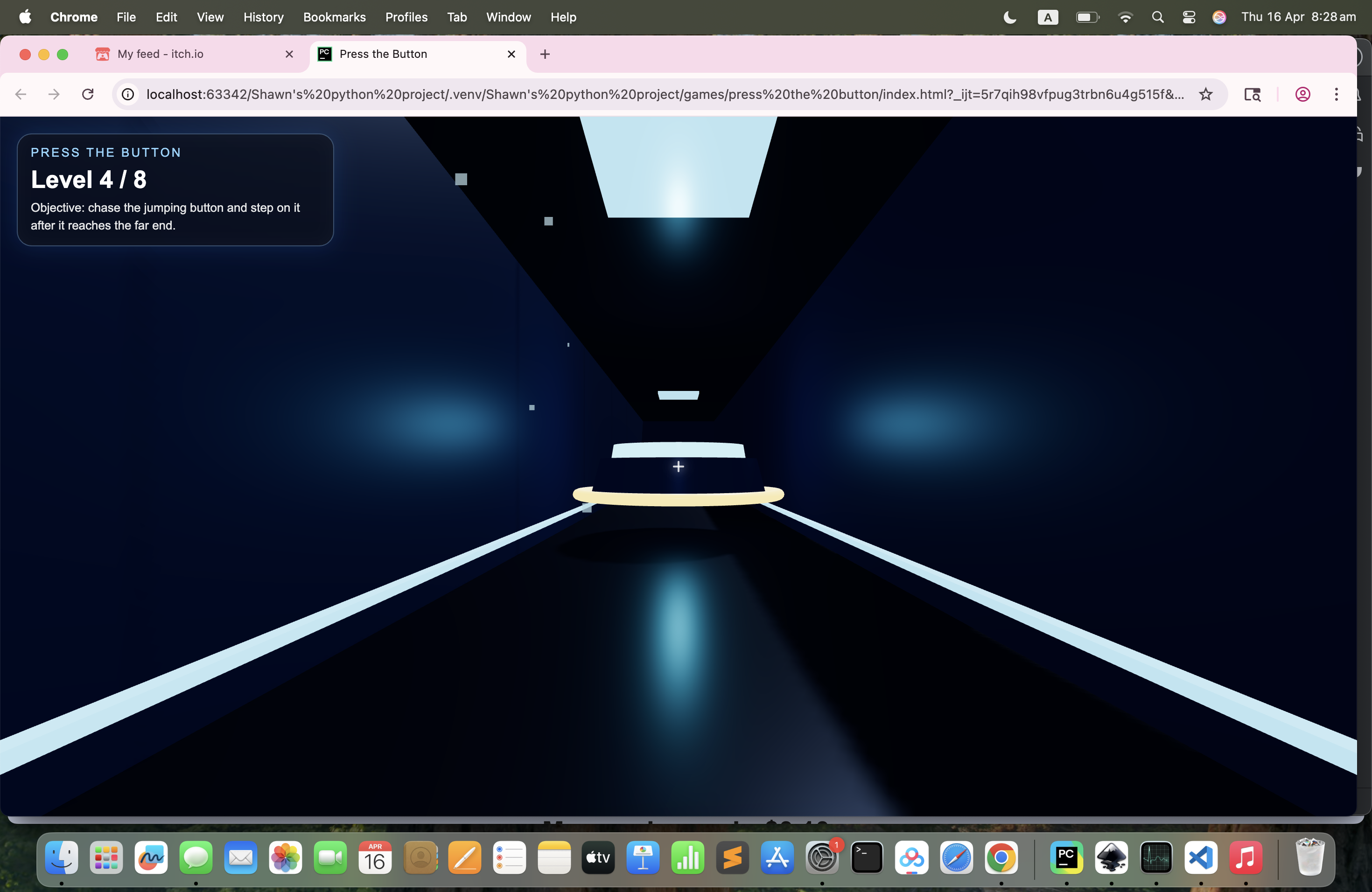The width and height of the screenshot is (1372, 892).
Task: Open the Bookmarks menu
Action: 334,17
